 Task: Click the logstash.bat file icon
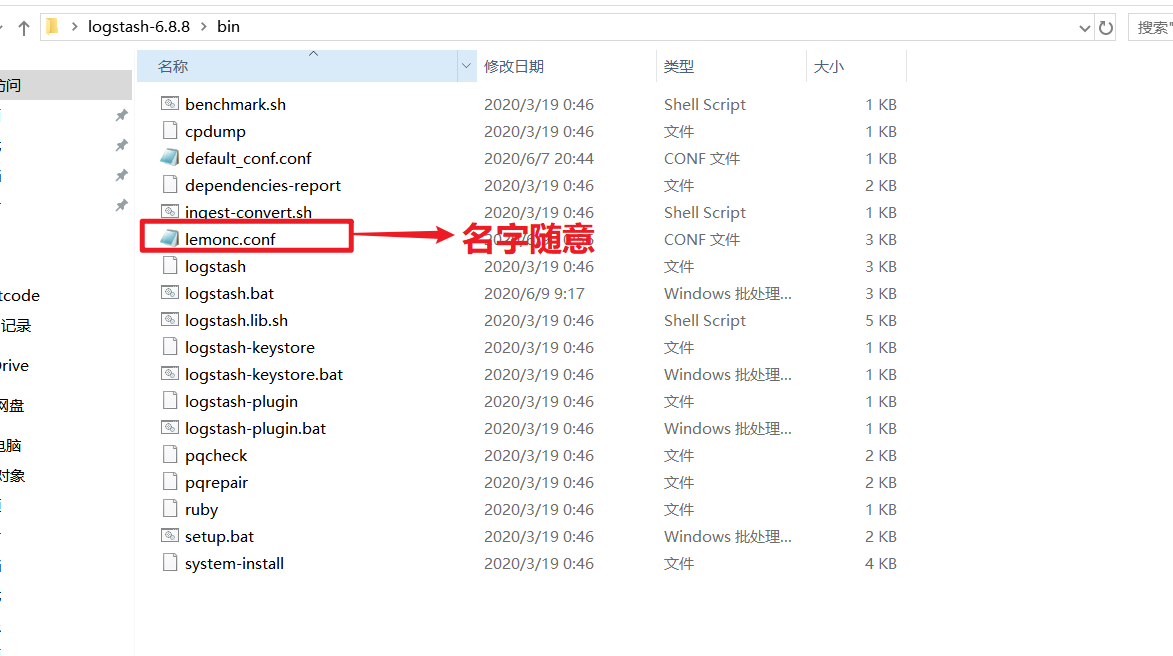pos(170,292)
